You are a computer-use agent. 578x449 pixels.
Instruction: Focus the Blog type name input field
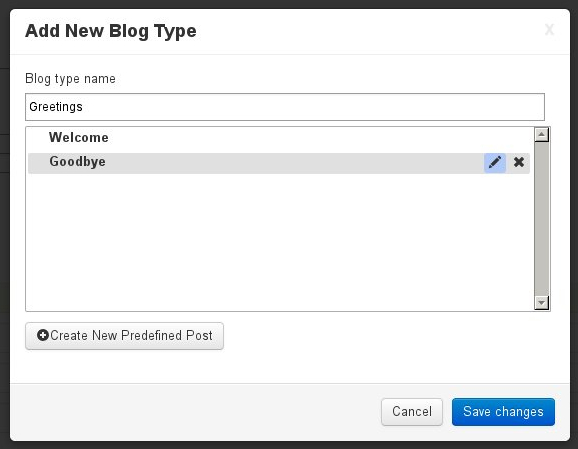tap(285, 107)
